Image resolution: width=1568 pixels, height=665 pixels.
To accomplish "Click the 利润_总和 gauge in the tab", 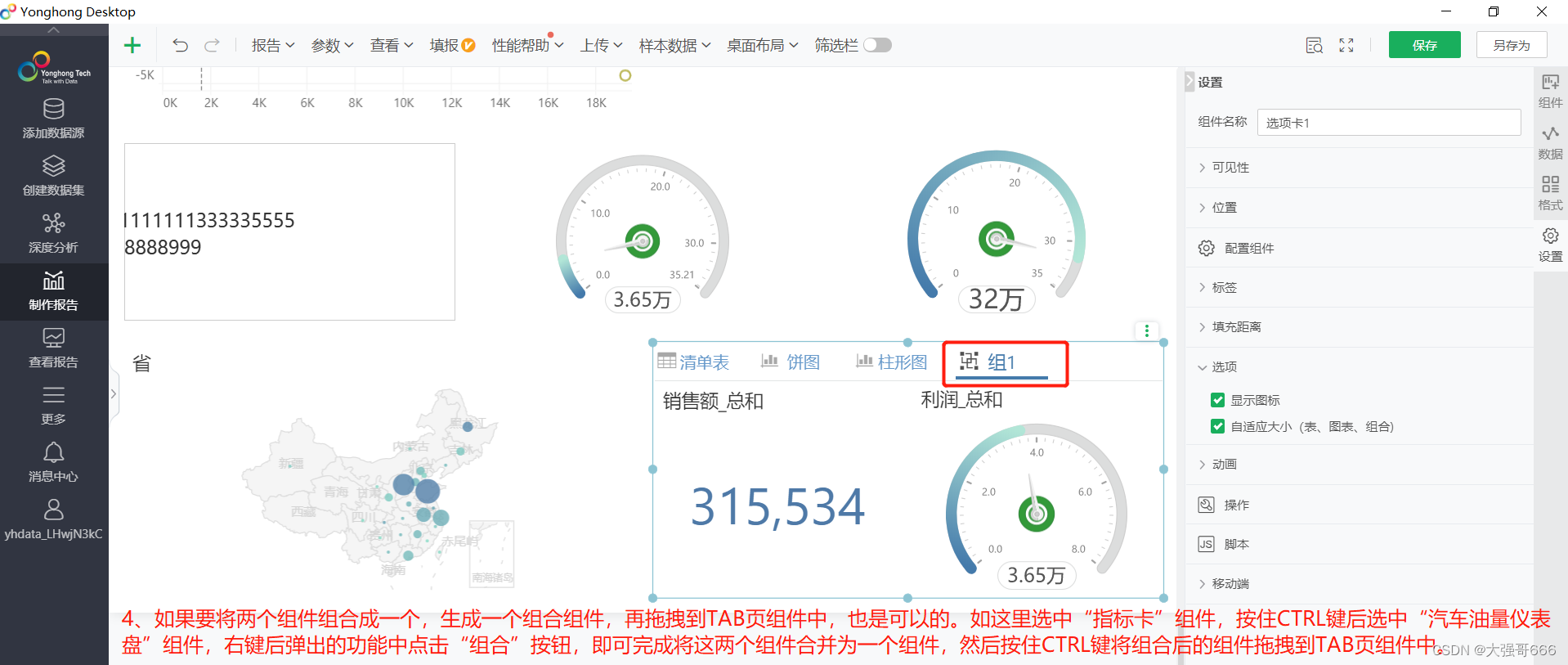I will pos(1037,505).
